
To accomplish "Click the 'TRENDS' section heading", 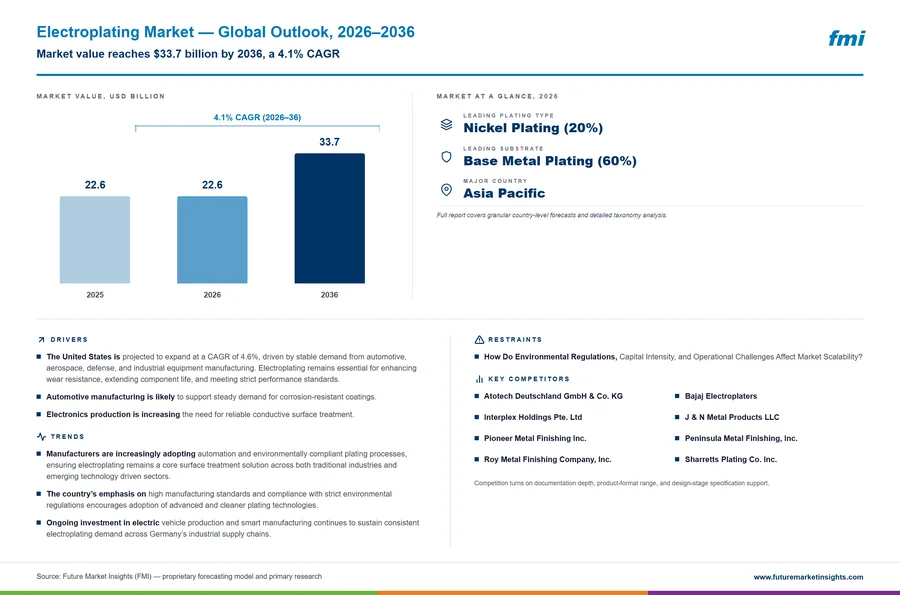I will tap(67, 437).
